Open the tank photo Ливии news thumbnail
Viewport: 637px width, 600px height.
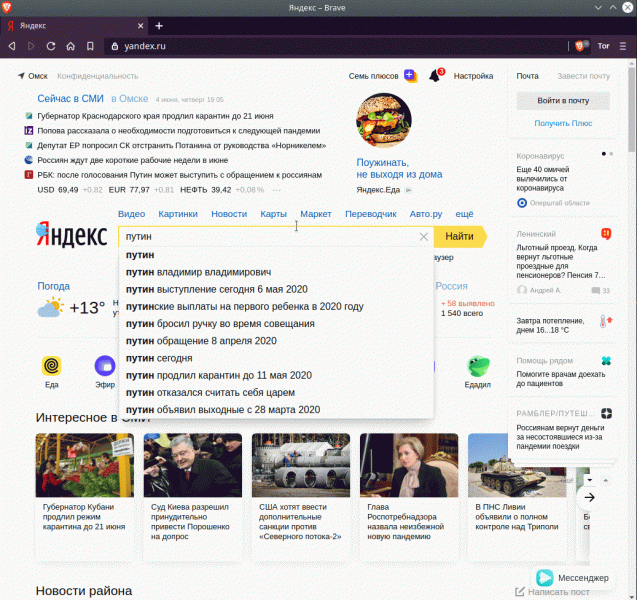pos(517,465)
